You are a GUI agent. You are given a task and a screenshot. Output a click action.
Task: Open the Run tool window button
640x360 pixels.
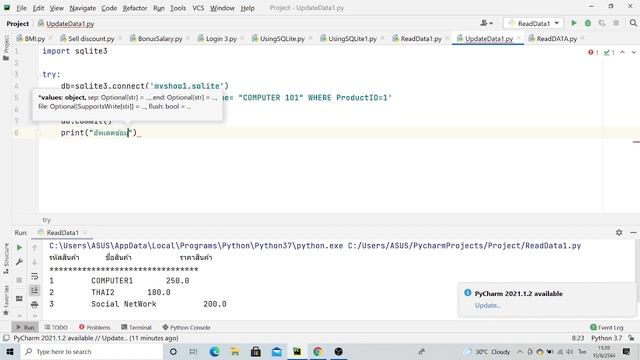(x=25, y=327)
